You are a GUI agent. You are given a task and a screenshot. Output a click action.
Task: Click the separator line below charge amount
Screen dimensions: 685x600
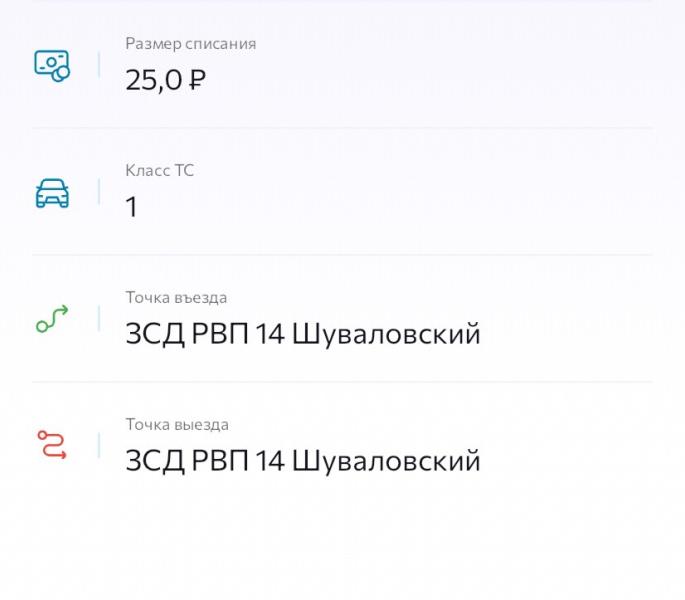[342, 128]
